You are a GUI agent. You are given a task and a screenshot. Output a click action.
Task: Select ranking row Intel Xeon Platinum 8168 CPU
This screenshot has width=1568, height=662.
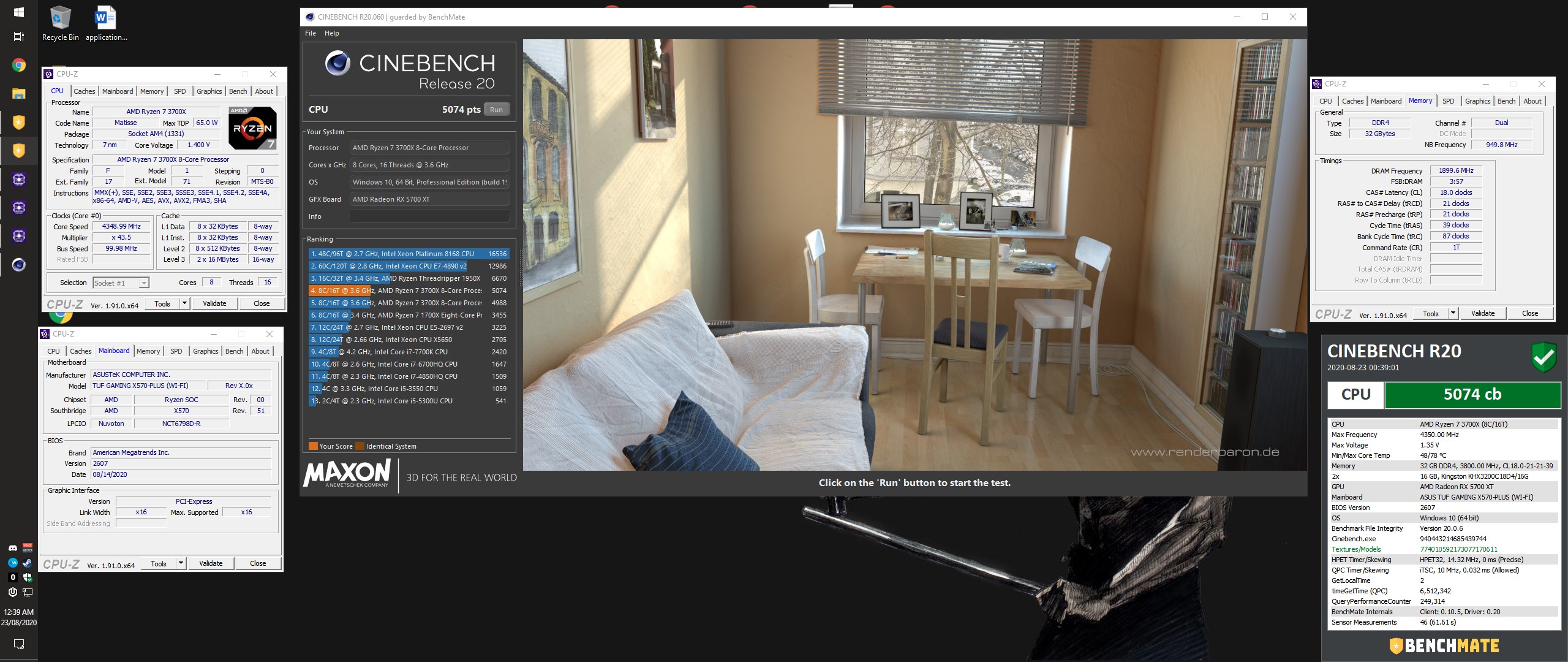[x=409, y=254]
